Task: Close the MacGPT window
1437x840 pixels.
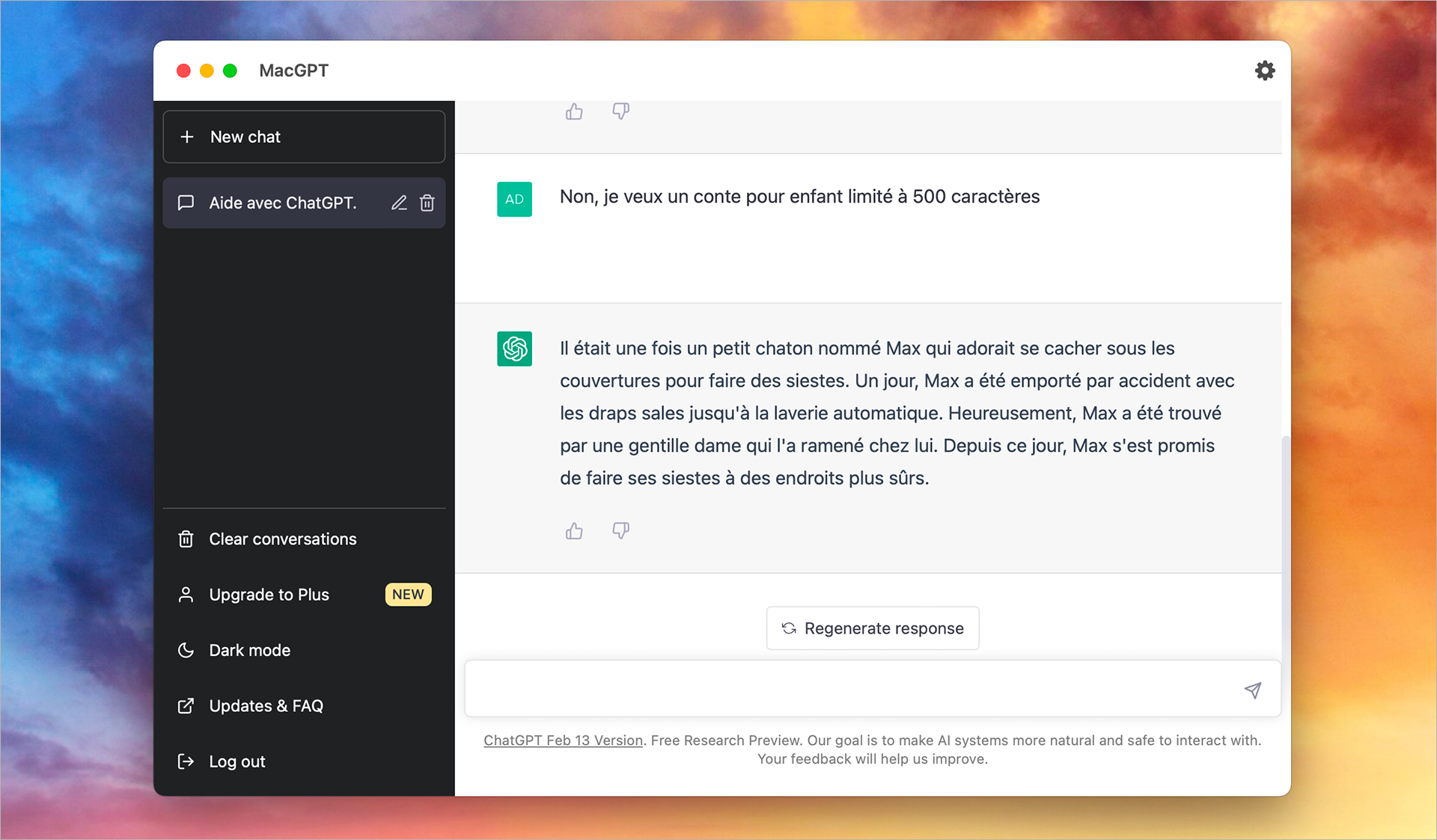Action: 183,70
